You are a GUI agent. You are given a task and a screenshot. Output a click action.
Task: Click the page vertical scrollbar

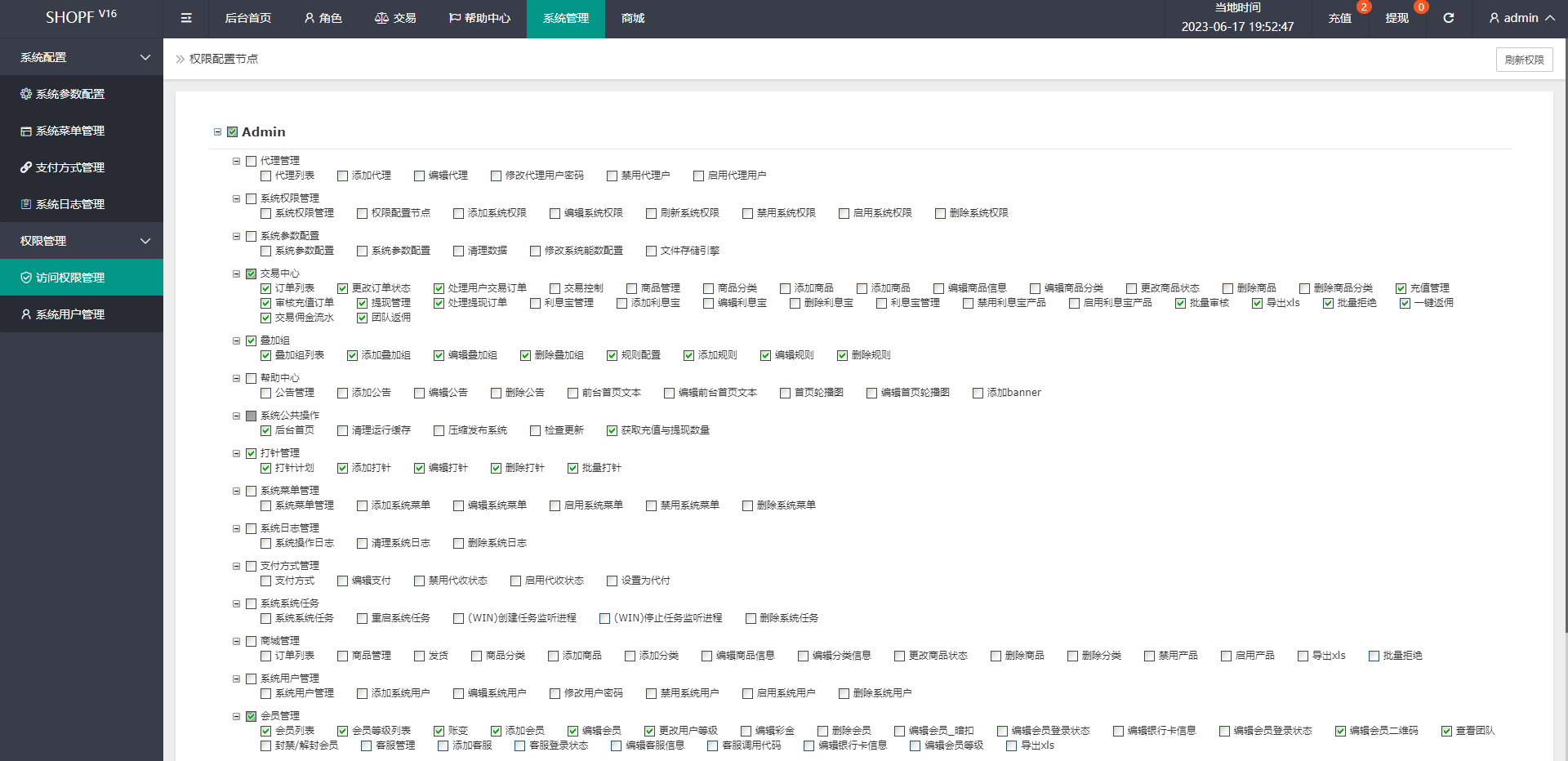pos(1564,327)
